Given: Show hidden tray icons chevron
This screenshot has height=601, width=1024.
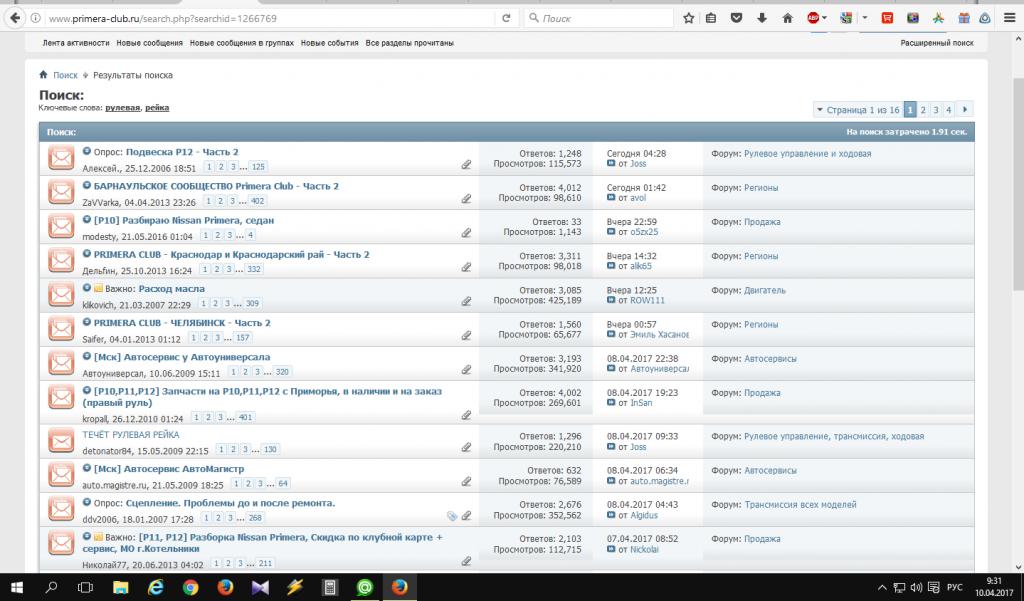Looking at the screenshot, I should click(x=882, y=587).
